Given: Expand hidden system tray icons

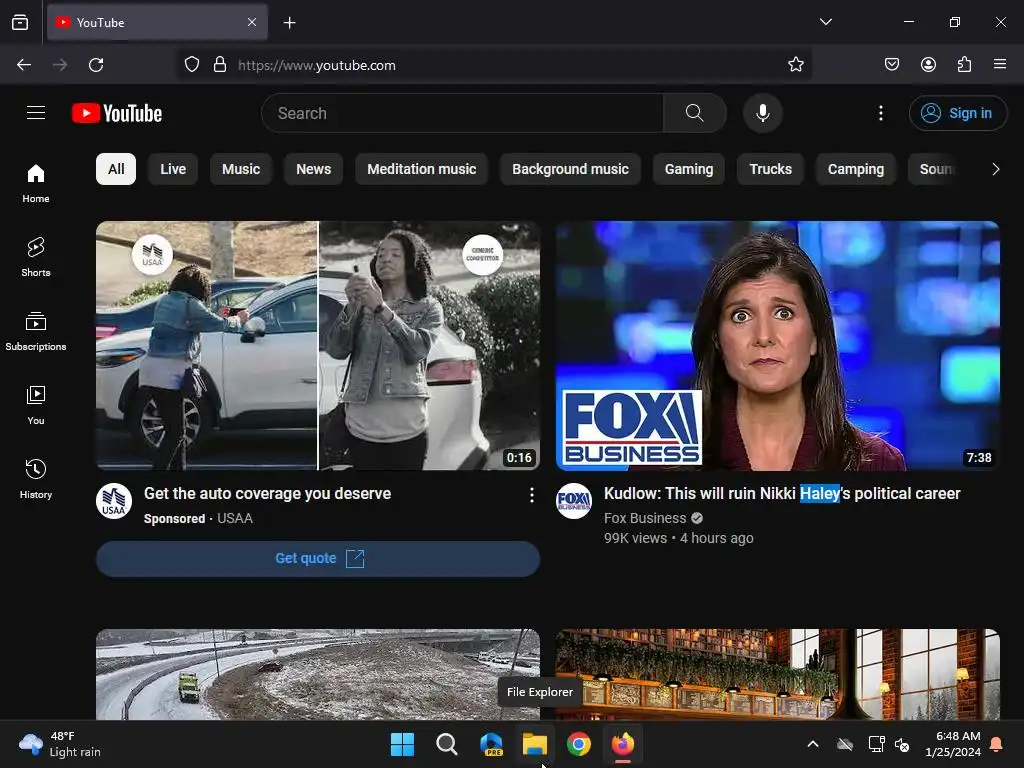Looking at the screenshot, I should pos(813,744).
